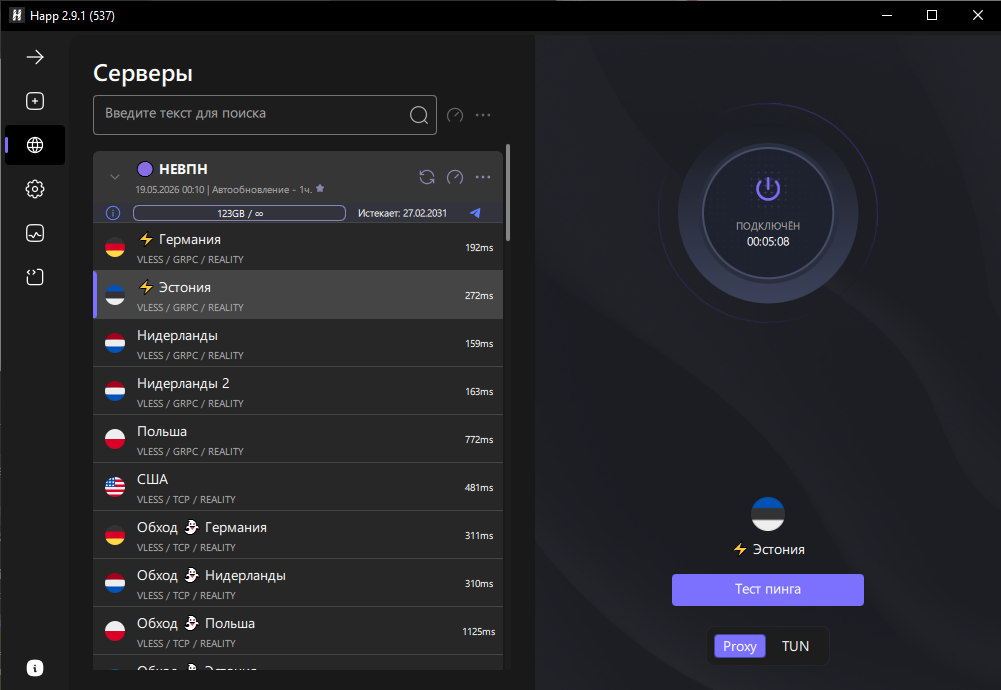Refresh the НЕВПН subscription
The image size is (1001, 690).
point(427,177)
